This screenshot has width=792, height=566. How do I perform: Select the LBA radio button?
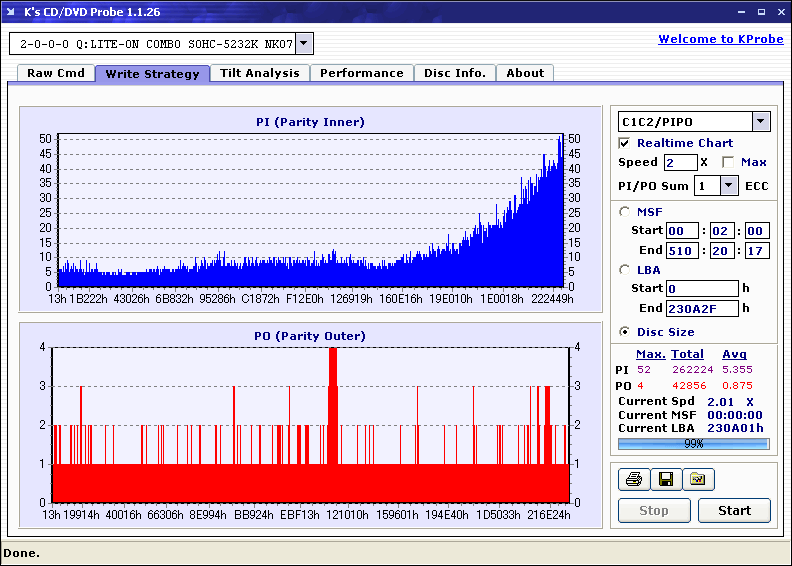click(x=625, y=270)
